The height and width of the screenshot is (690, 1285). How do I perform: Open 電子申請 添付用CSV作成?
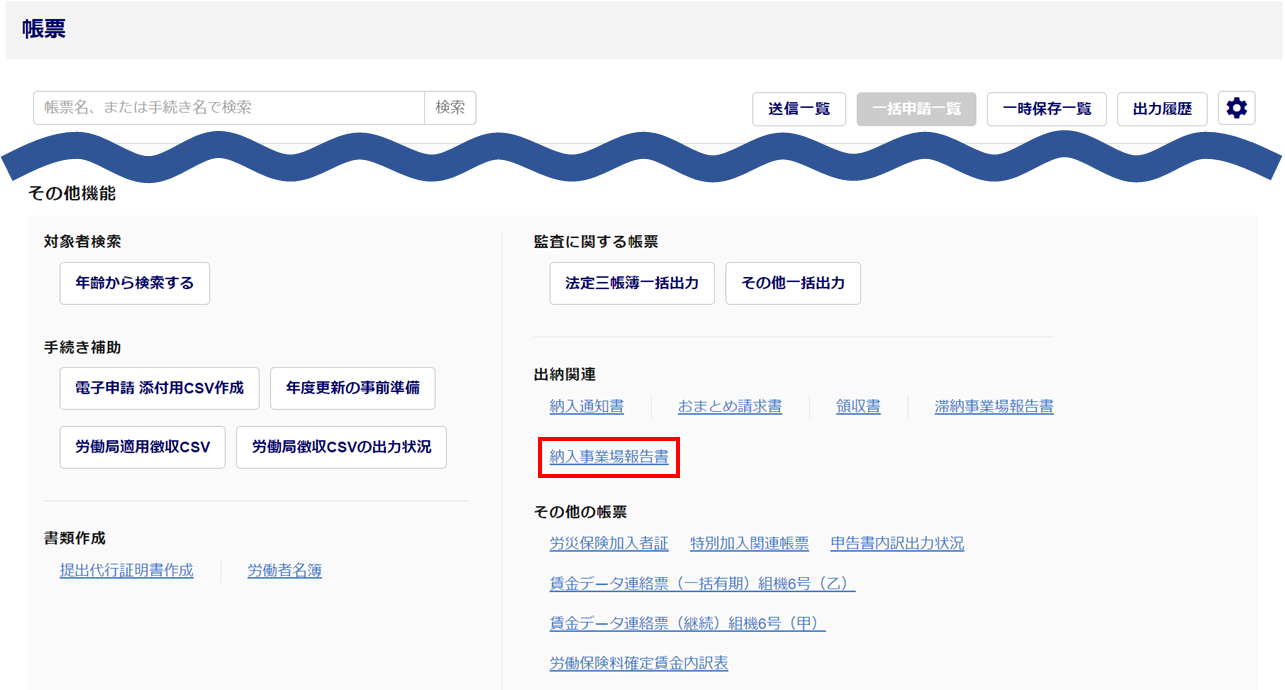(x=159, y=388)
